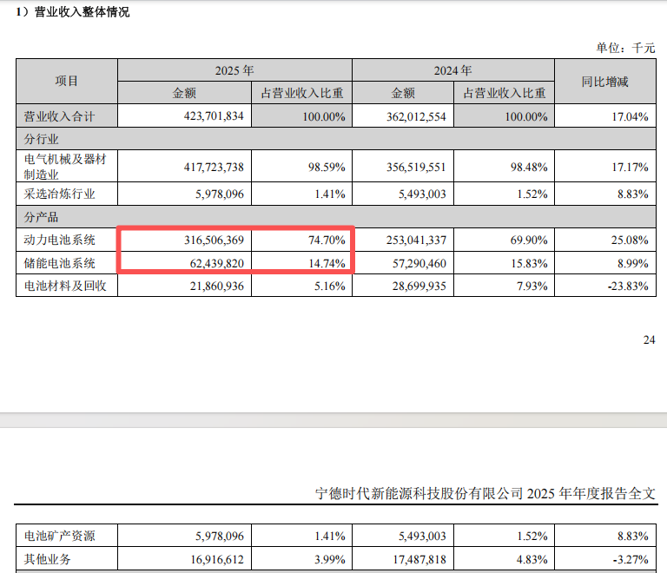Click the 同比增减 column header
The image size is (667, 573).
point(603,81)
